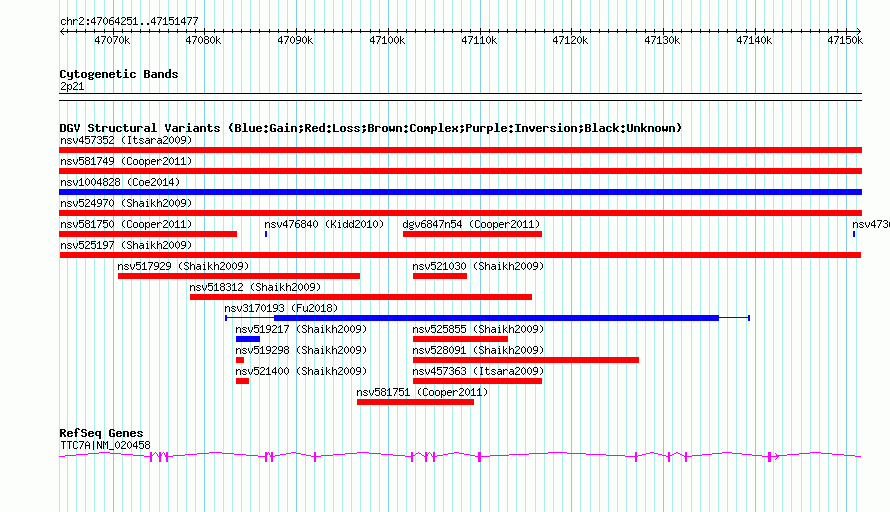This screenshot has width=890, height=512.
Task: Click the nsv525197 (Shaikh2009) label
Action: tap(126, 245)
